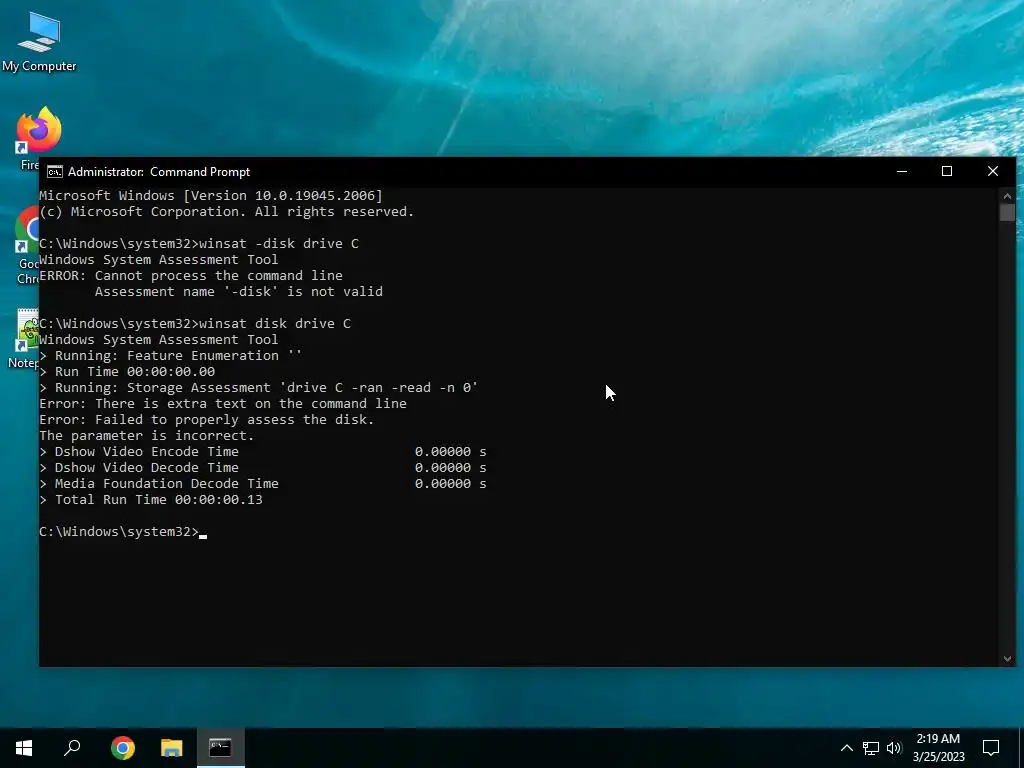1024x768 pixels.
Task: Open the My Computer desktop icon
Action: (x=39, y=42)
